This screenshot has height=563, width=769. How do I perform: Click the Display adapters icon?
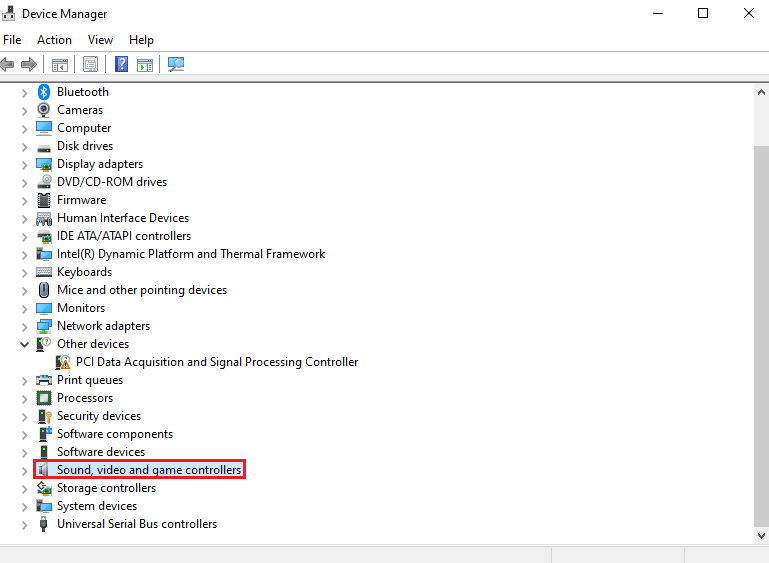point(44,164)
